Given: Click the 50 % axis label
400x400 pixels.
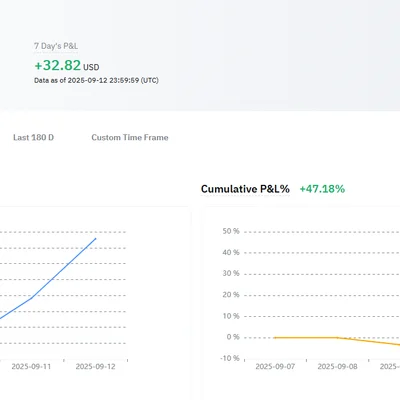Looking at the screenshot, I should 231,231.
